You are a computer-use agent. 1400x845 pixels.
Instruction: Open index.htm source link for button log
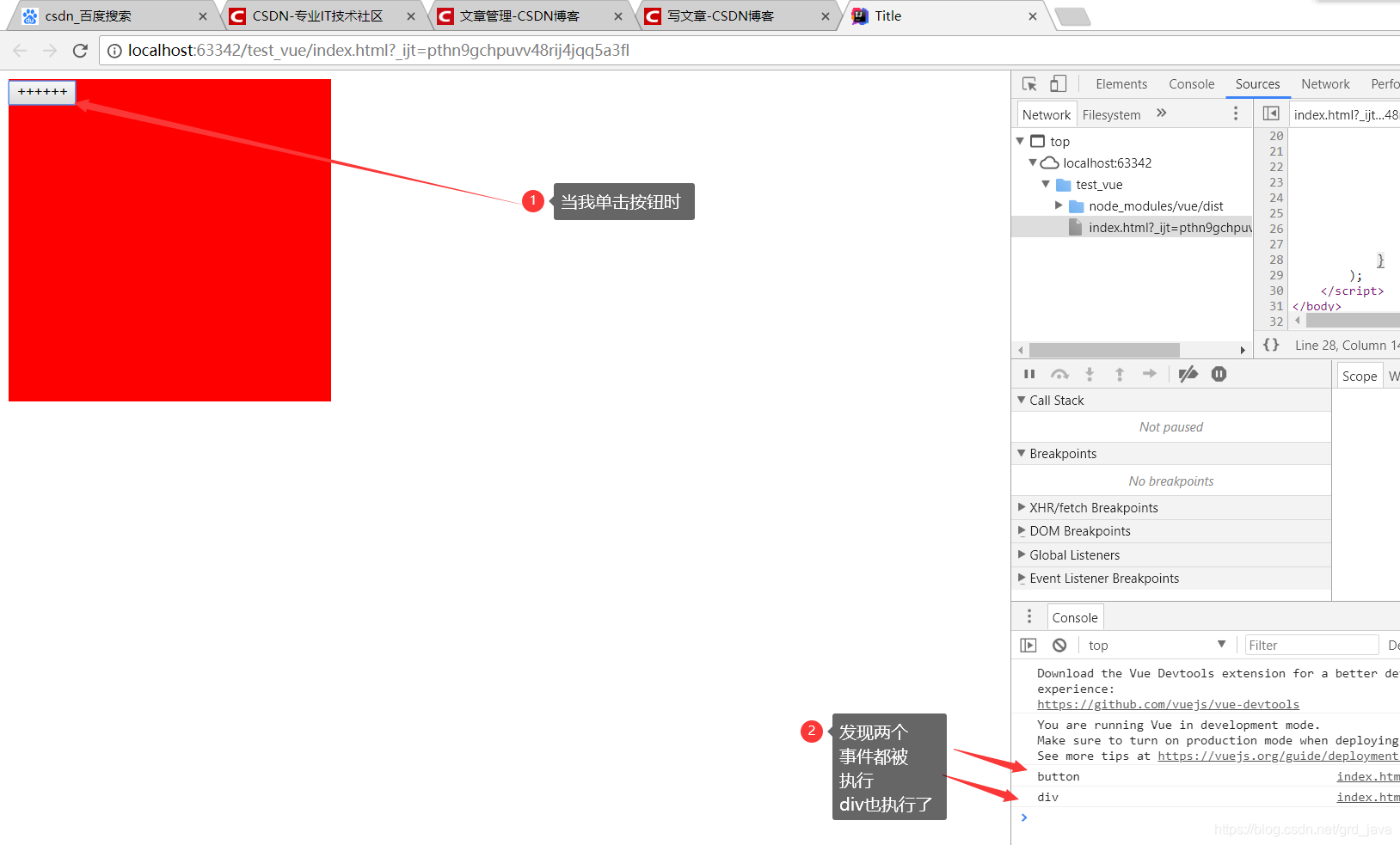(x=1367, y=776)
